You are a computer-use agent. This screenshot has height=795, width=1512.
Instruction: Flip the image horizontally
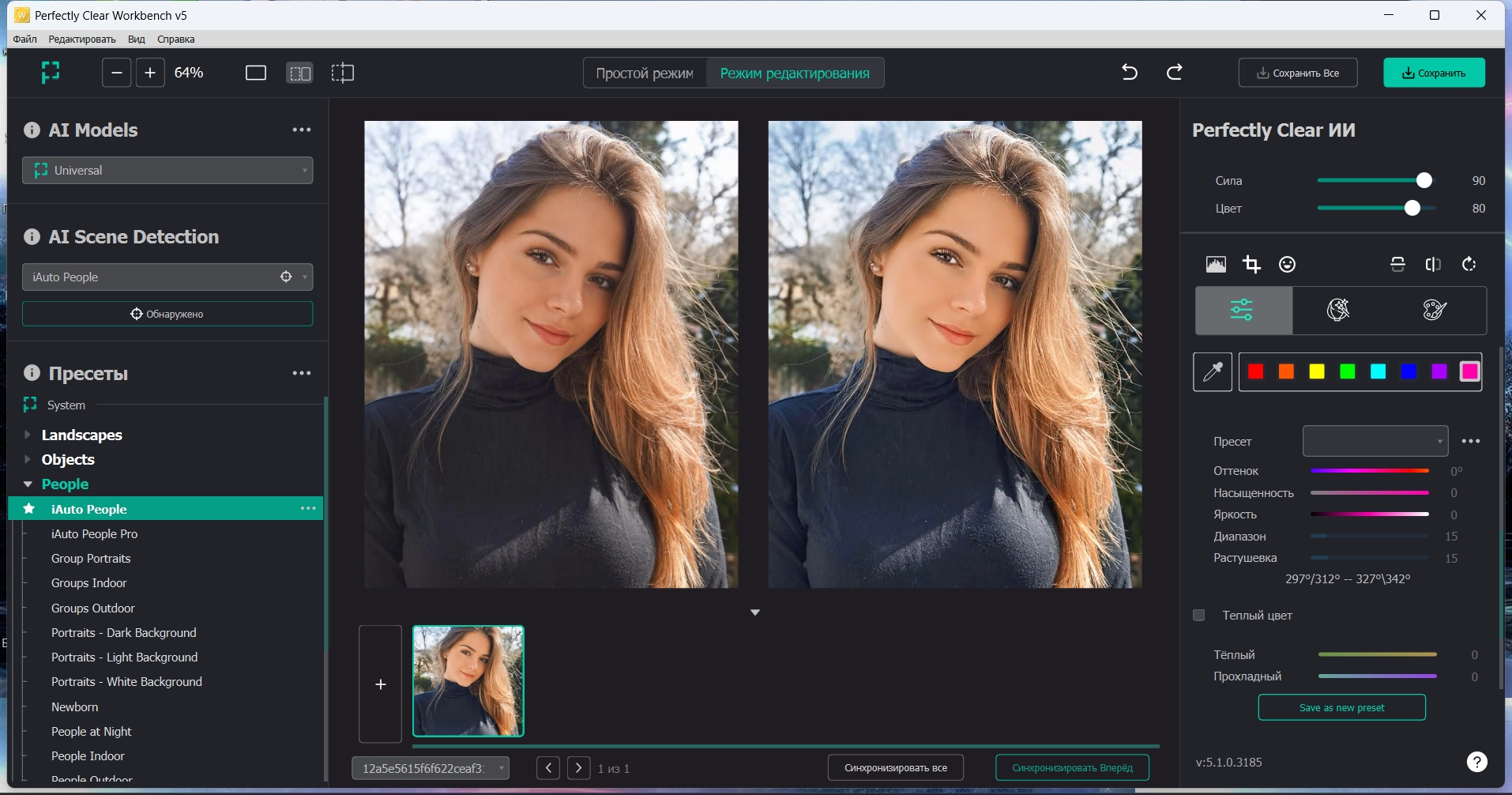coord(1433,264)
